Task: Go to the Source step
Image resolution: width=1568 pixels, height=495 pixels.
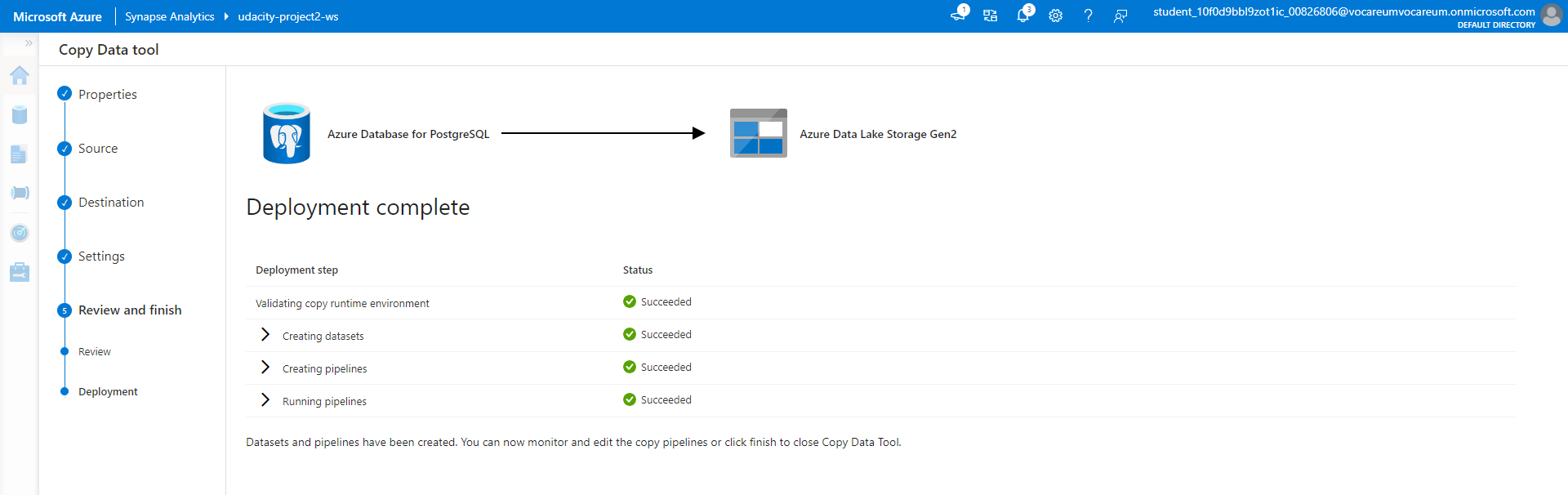Action: pyautogui.click(x=97, y=148)
